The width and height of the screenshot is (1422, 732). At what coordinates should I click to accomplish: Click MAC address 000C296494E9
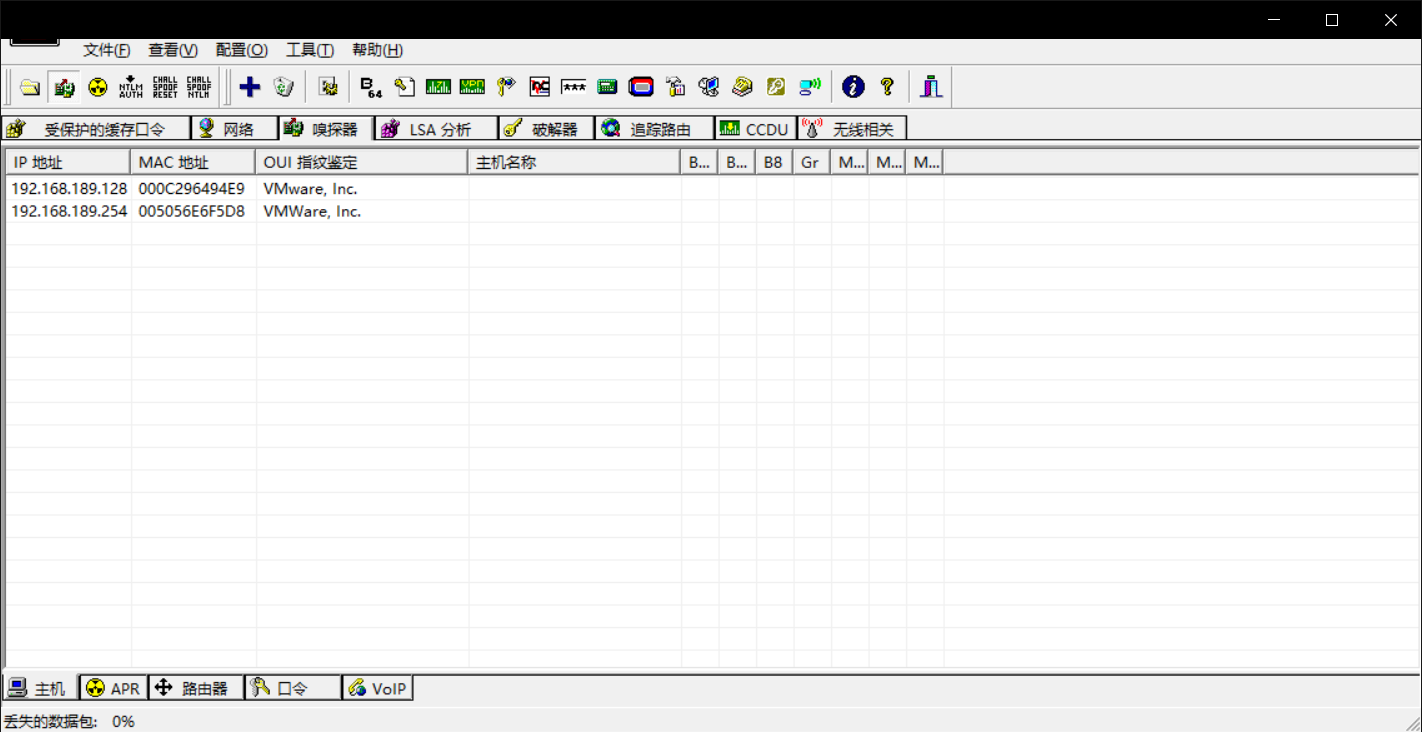(192, 188)
